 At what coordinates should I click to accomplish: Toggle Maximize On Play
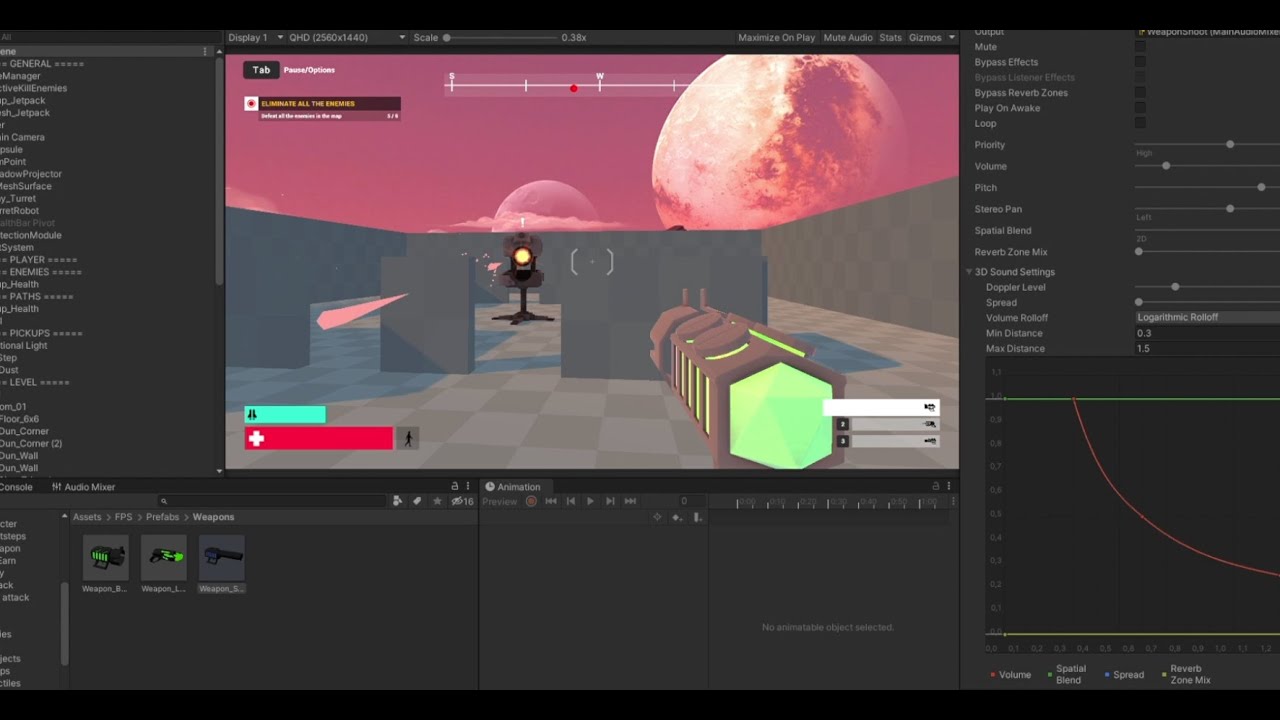776,37
